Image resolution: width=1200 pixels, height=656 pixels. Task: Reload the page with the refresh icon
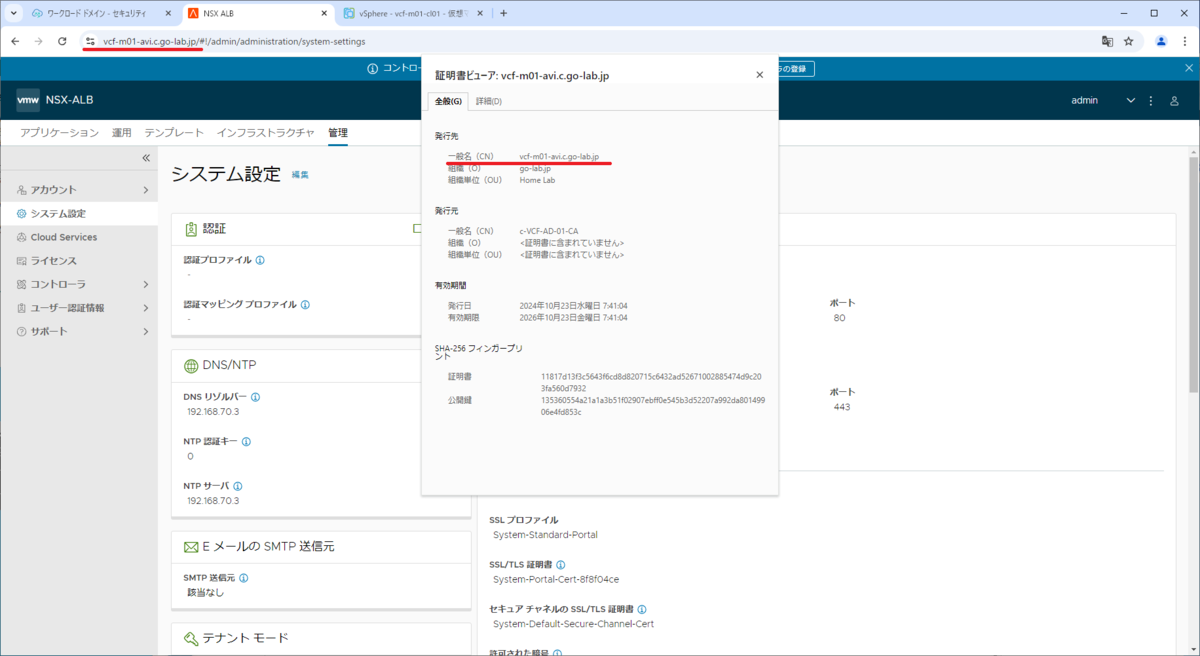pyautogui.click(x=62, y=41)
